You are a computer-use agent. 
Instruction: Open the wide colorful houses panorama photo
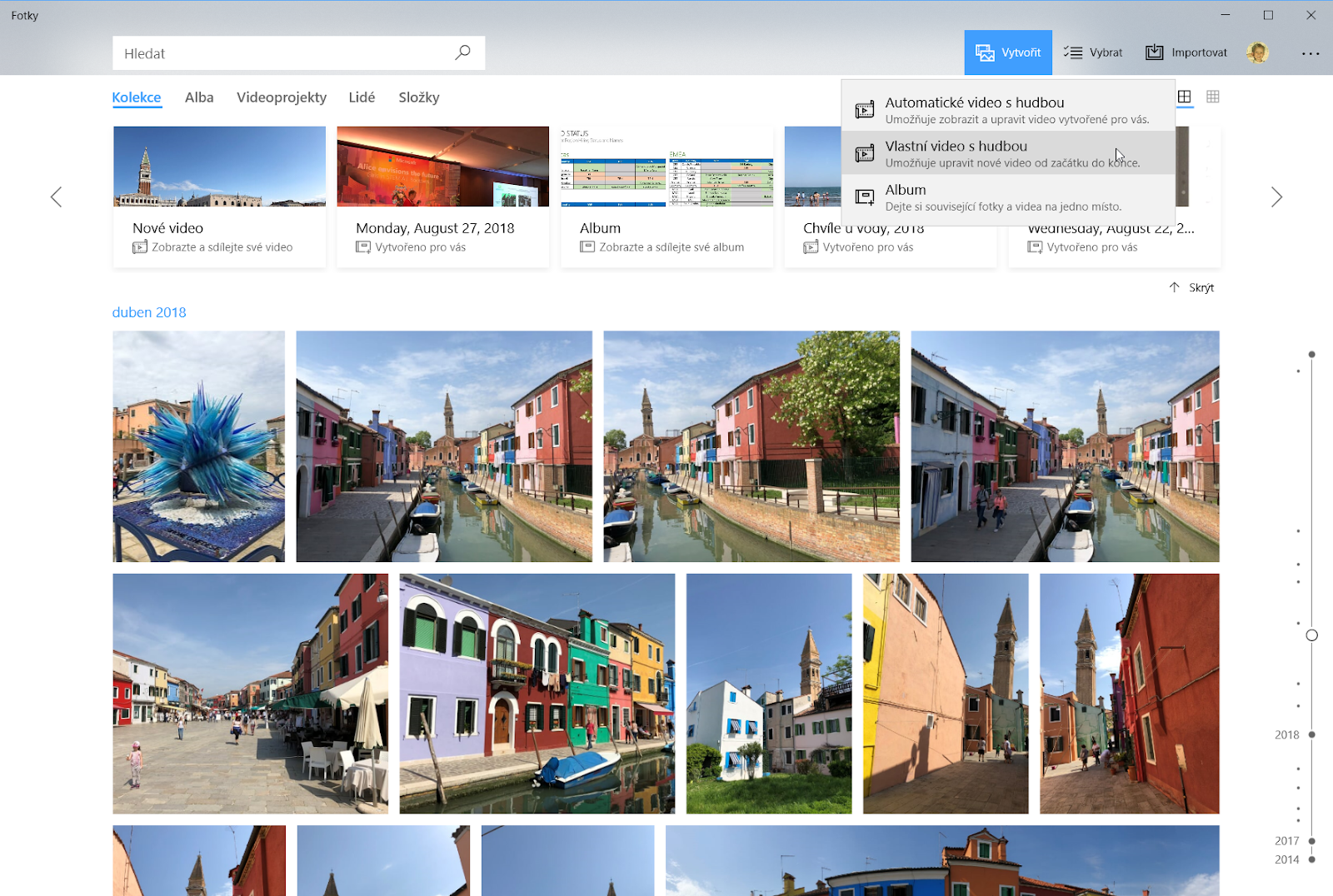point(942,860)
